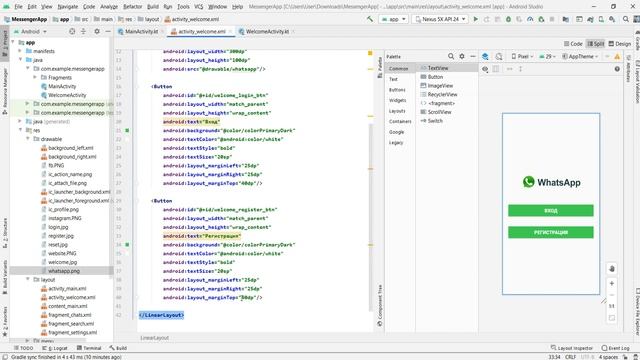This screenshot has height=360, width=640.
Task: Click the green Вход button in preview
Action: [551, 211]
